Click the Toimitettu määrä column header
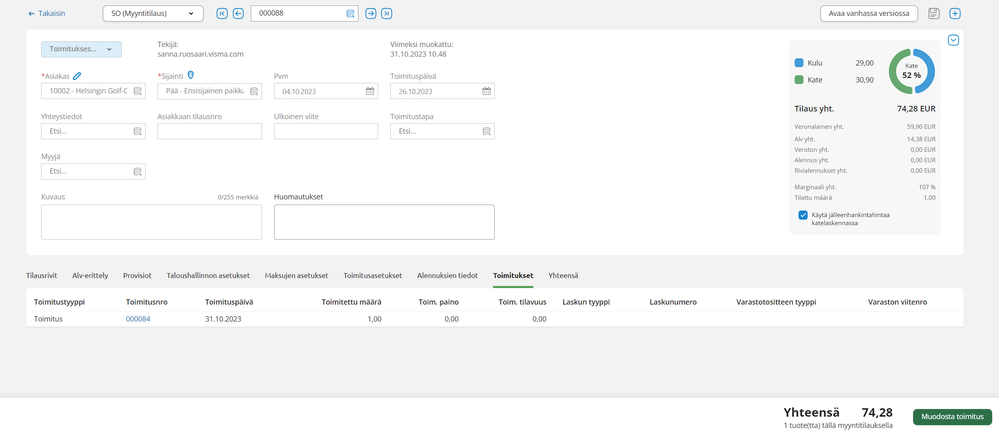The width and height of the screenshot is (999, 433). click(x=352, y=302)
